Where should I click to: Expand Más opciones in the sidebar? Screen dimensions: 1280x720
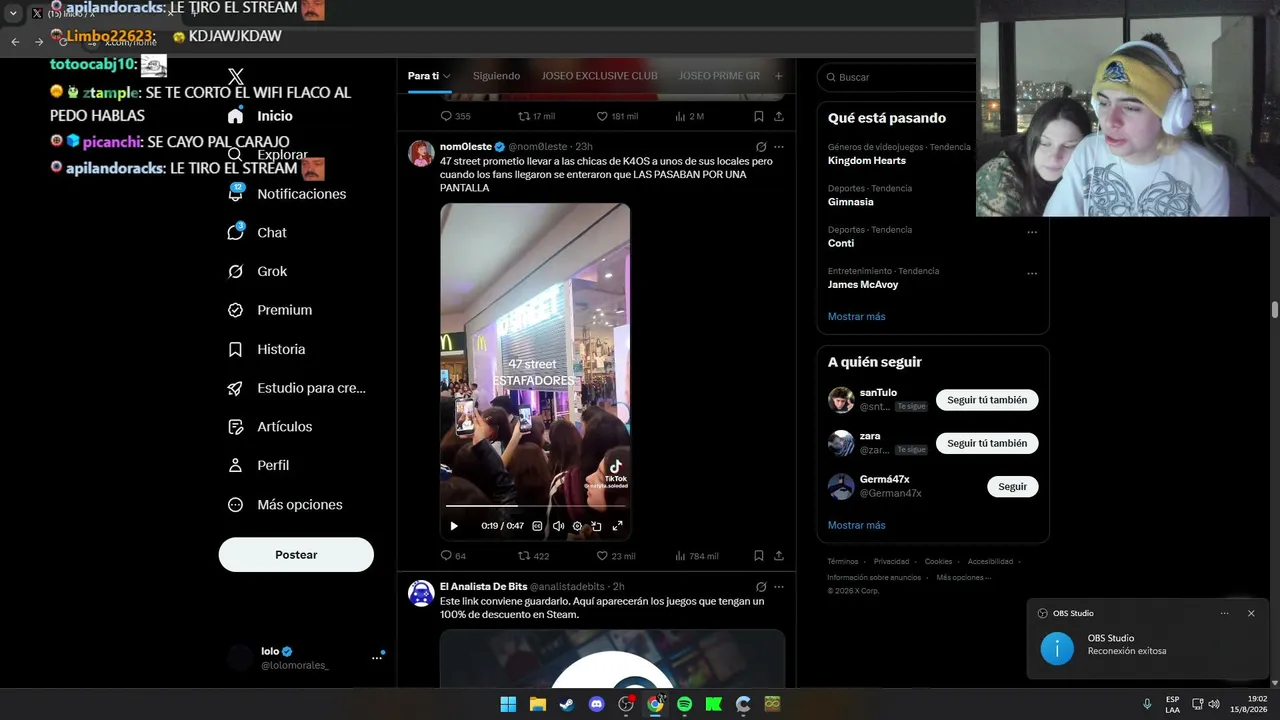285,505
